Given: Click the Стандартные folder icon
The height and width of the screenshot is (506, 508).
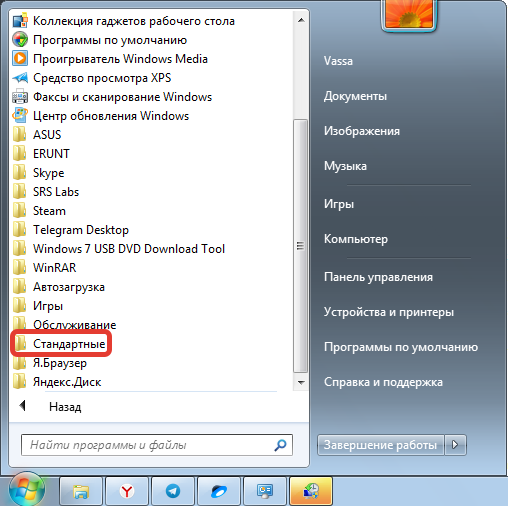Looking at the screenshot, I should [20, 344].
